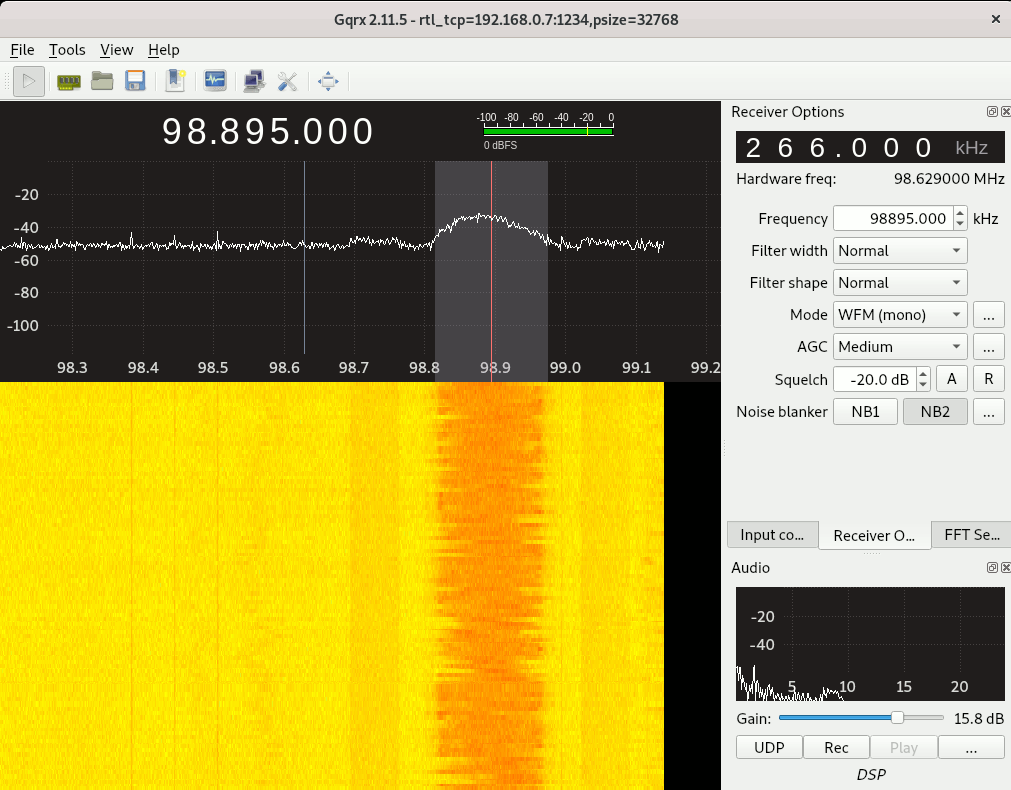This screenshot has height=790, width=1011.
Task: Start DSP with the play icon
Action: (28, 81)
